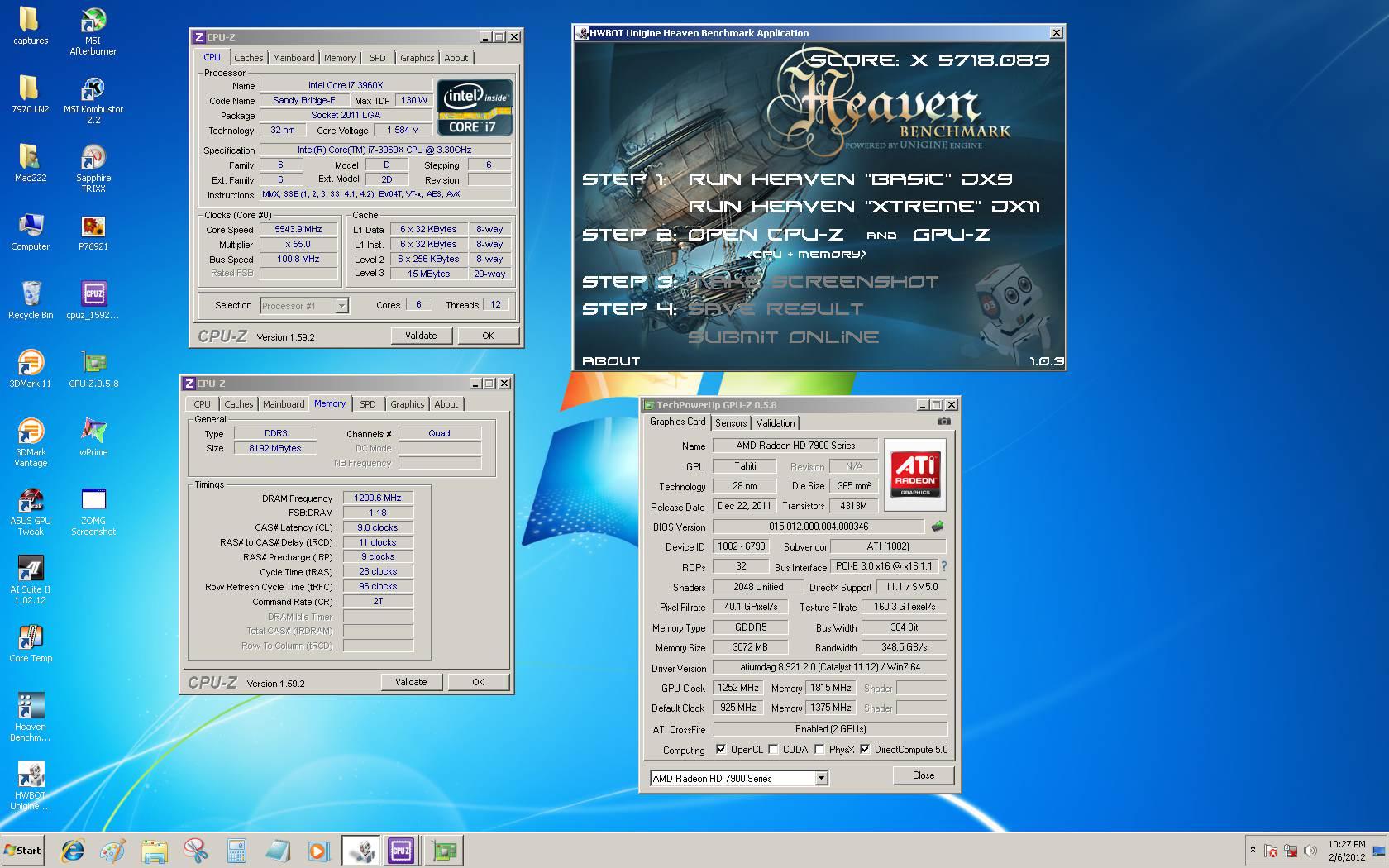Launch MSI Kombustor 2.2 shortcut
The image size is (1389, 868).
tap(93, 99)
